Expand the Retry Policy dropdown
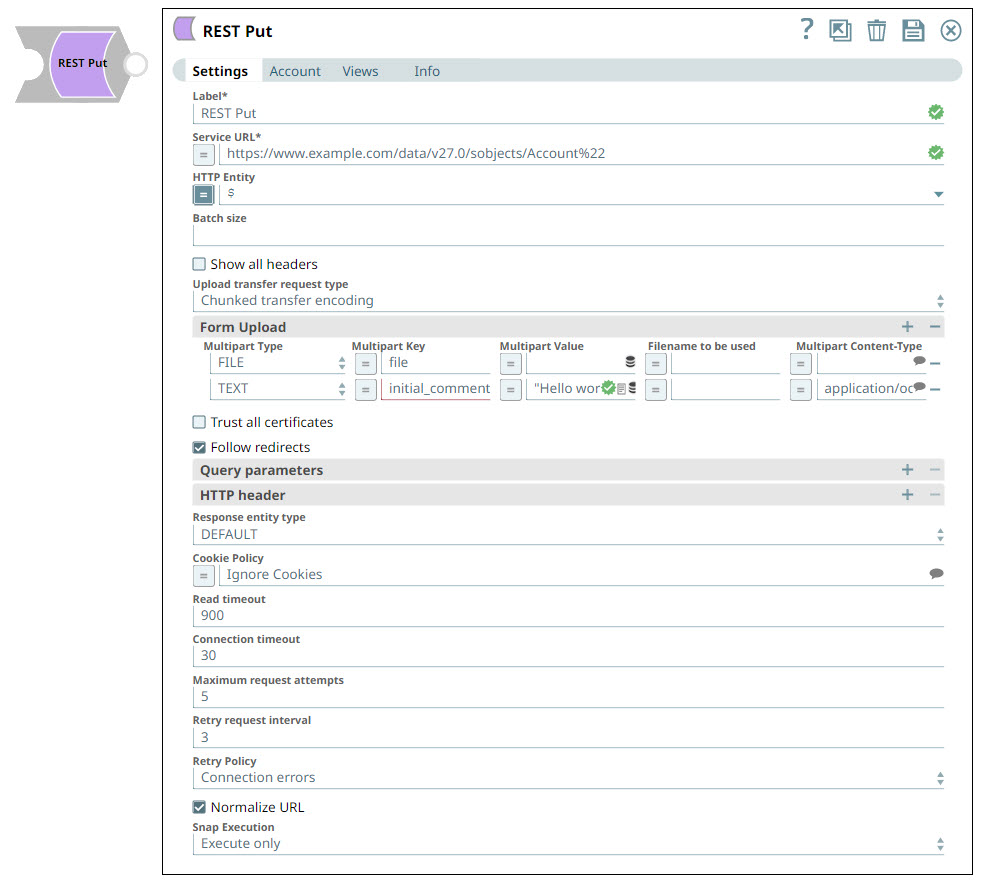Screen dimensions: 985x883 pos(567,777)
